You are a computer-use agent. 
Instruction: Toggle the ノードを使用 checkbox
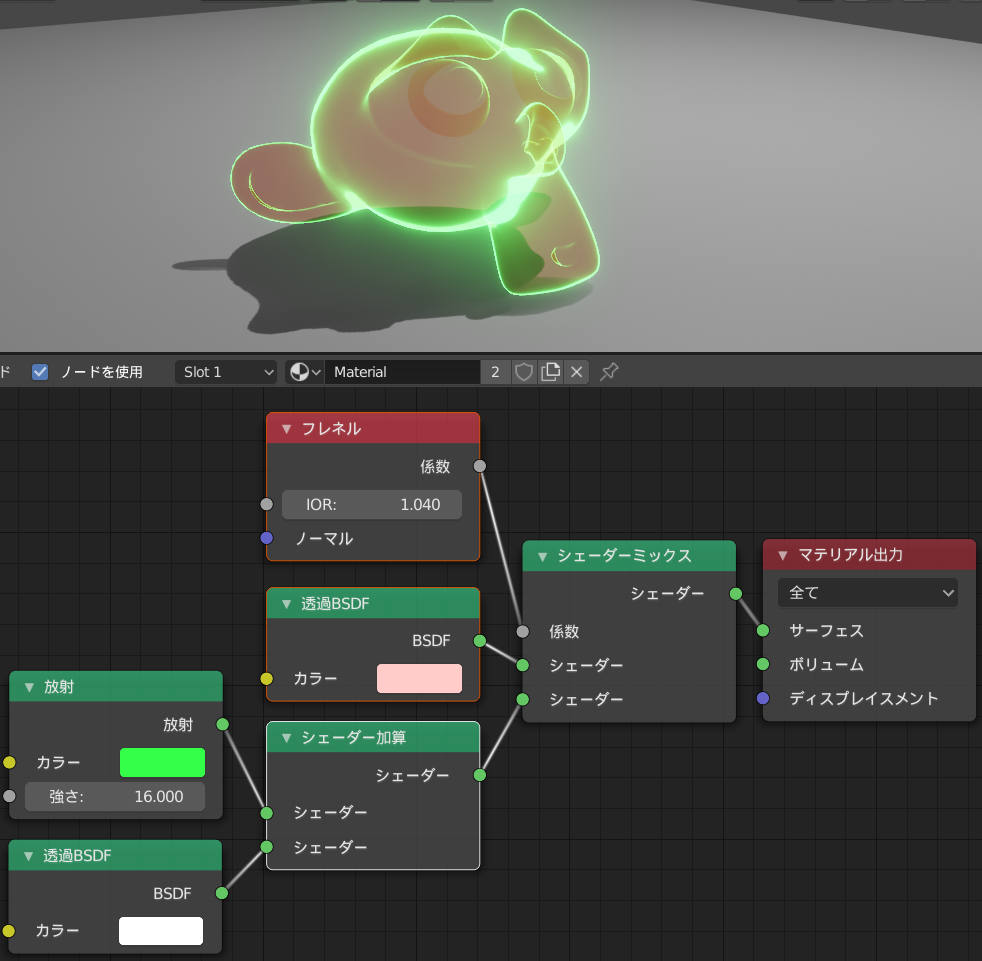pos(40,372)
